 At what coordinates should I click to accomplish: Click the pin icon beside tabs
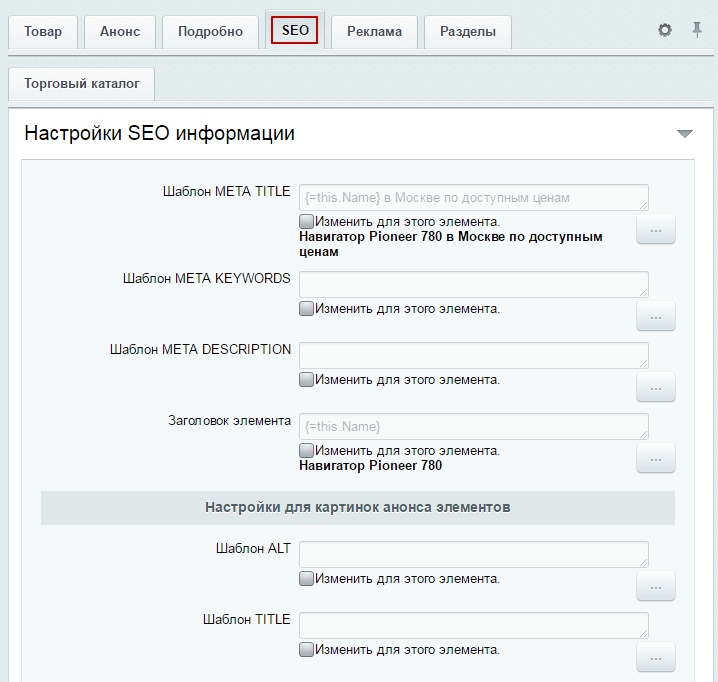pos(697,31)
